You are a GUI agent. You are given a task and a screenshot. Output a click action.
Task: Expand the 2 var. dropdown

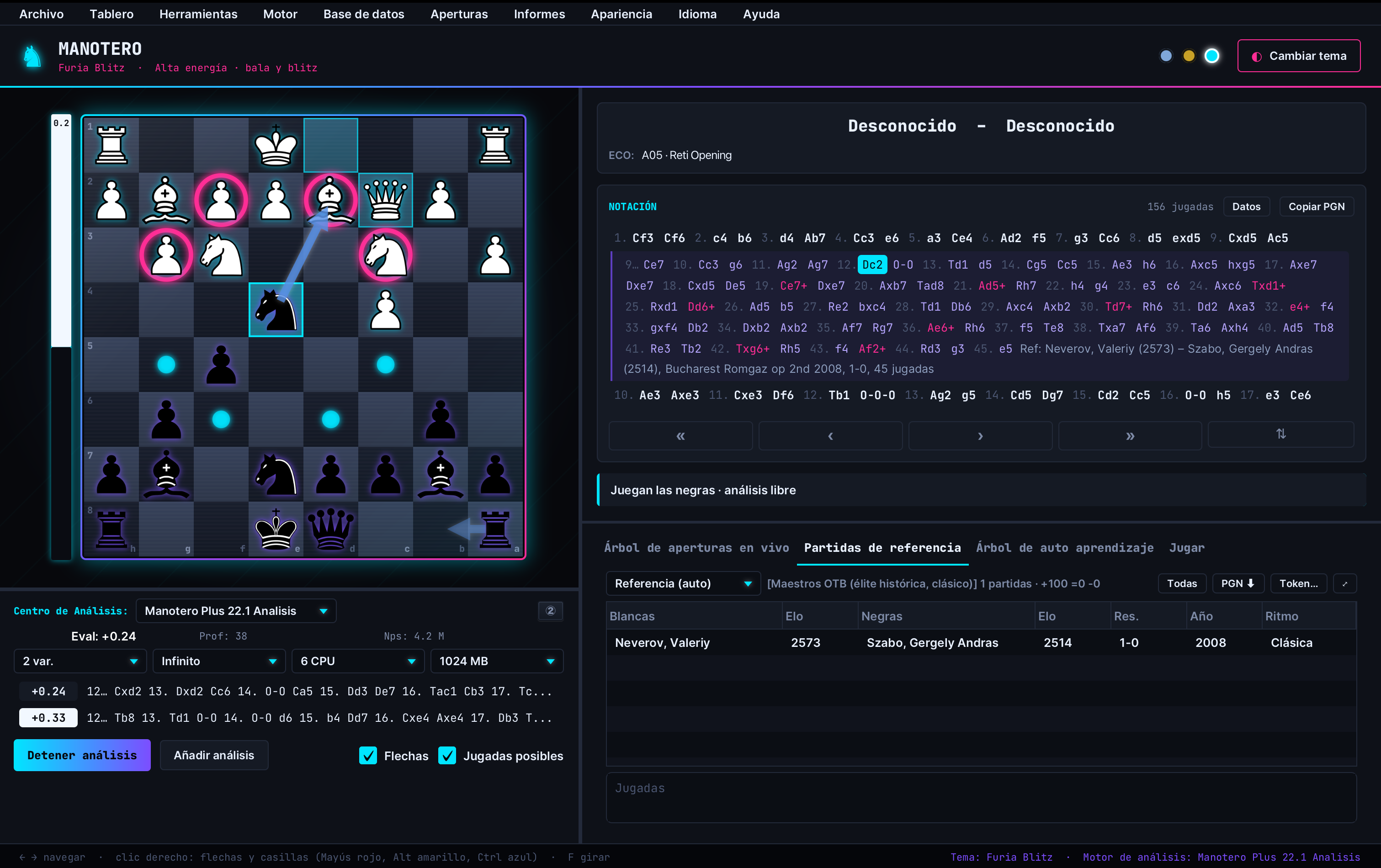(x=80, y=661)
